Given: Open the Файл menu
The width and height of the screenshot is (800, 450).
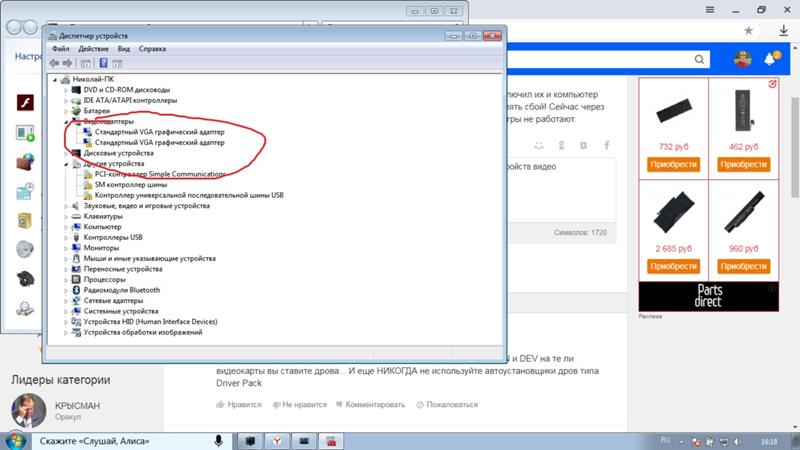Looking at the screenshot, I should pos(60,49).
